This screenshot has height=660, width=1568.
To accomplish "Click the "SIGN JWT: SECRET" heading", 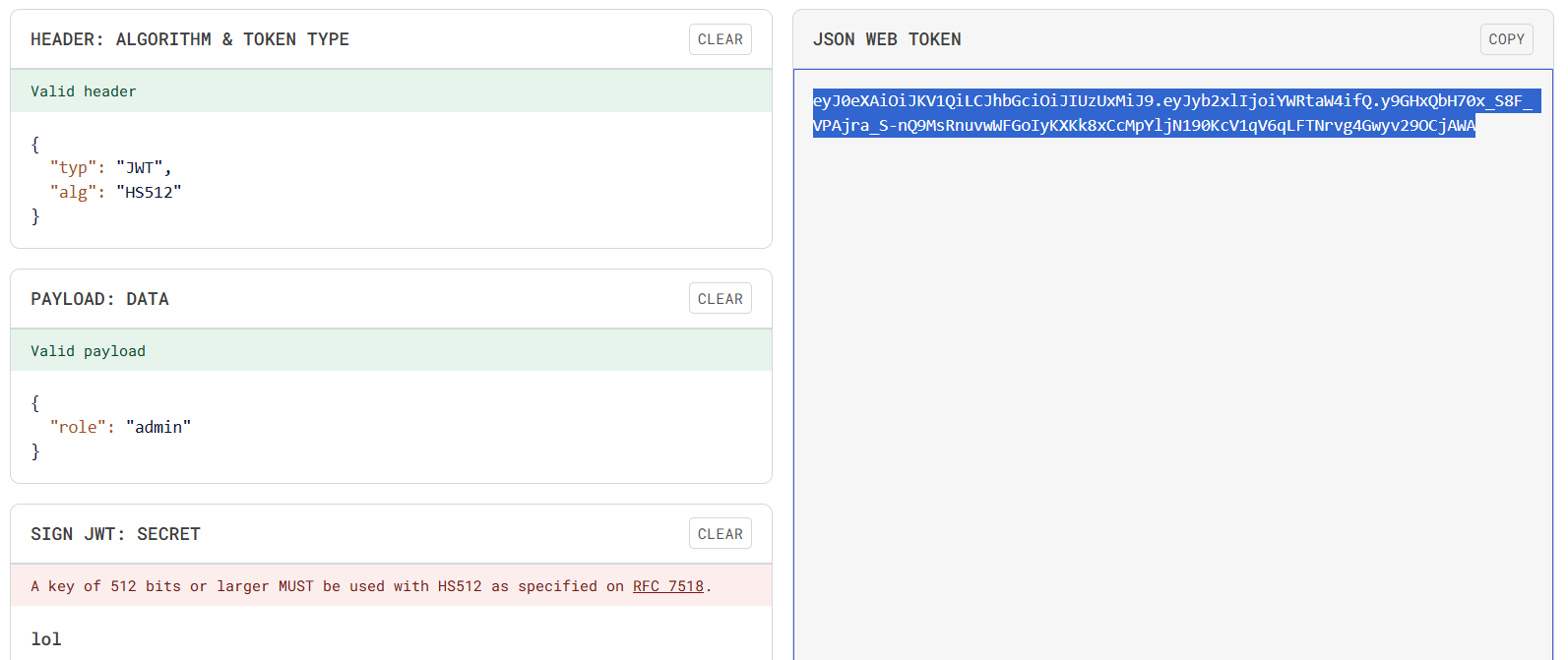I will (115, 534).
